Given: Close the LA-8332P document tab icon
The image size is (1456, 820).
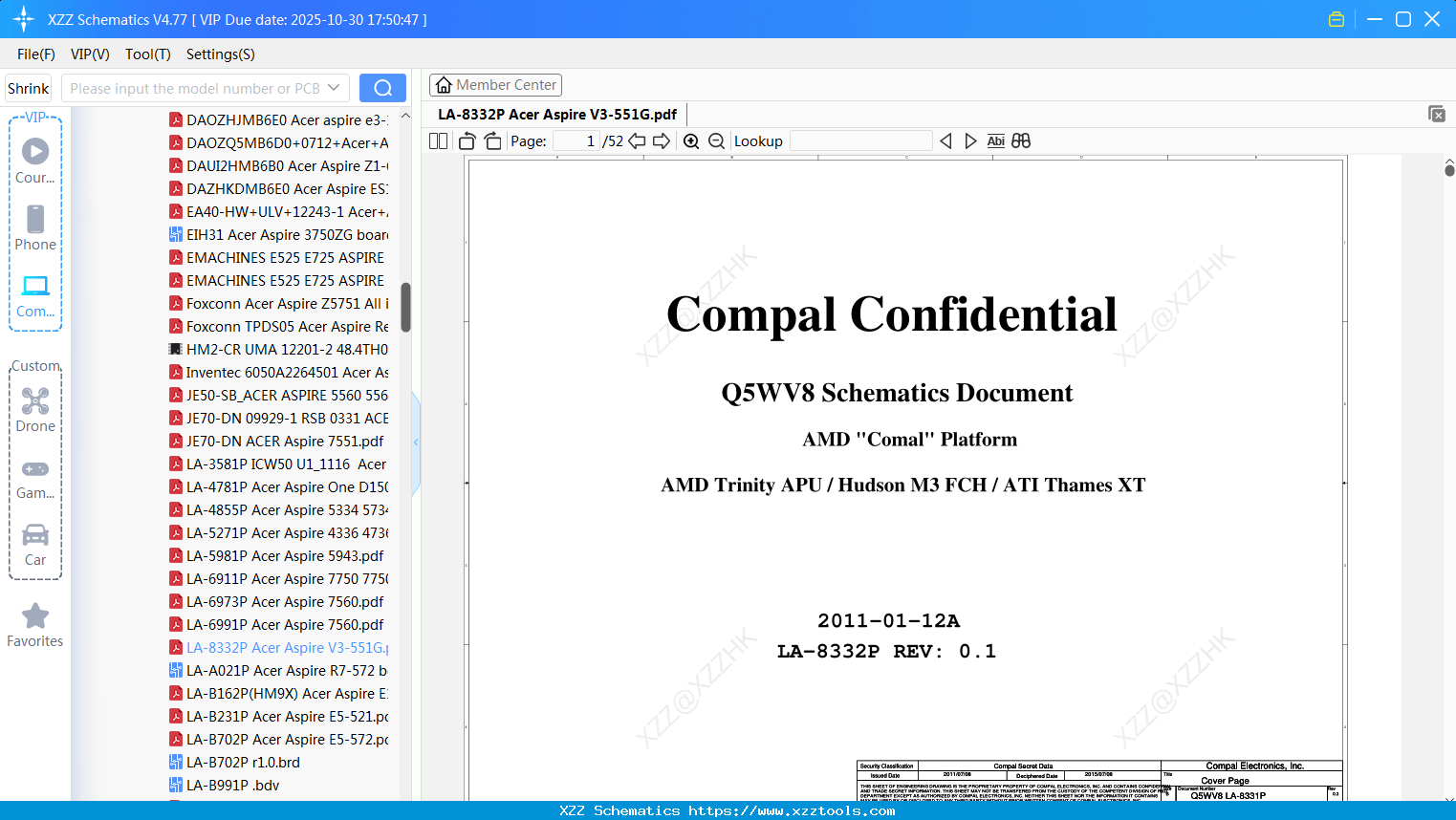Looking at the screenshot, I should [x=1437, y=114].
